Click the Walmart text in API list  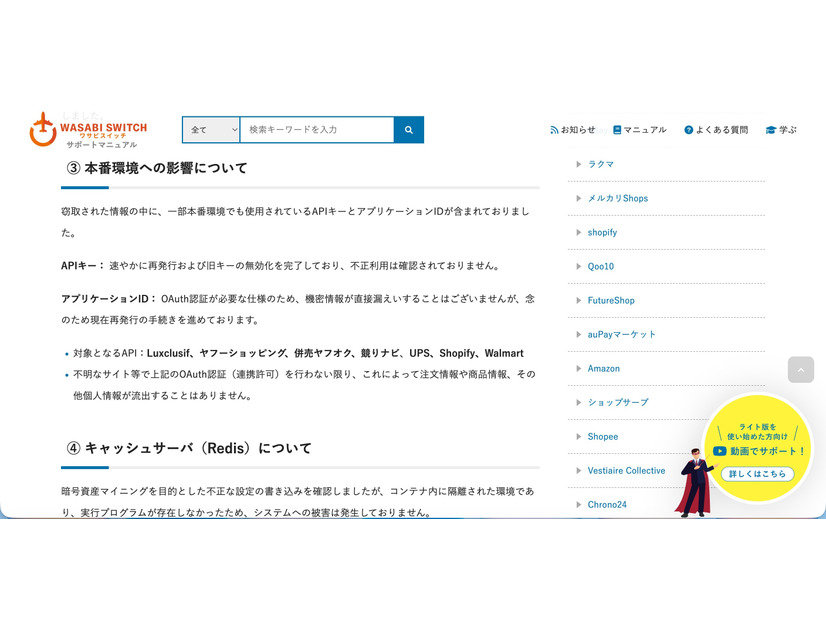coord(504,353)
